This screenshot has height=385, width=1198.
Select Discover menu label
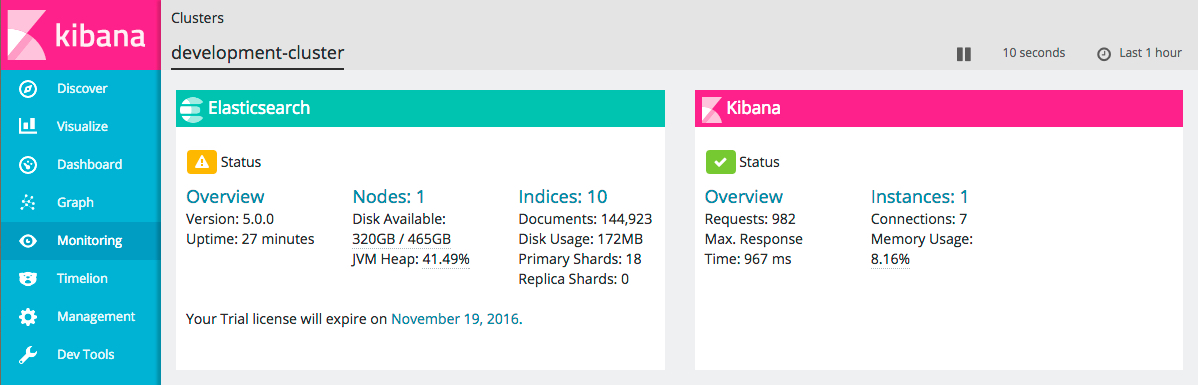click(x=83, y=89)
